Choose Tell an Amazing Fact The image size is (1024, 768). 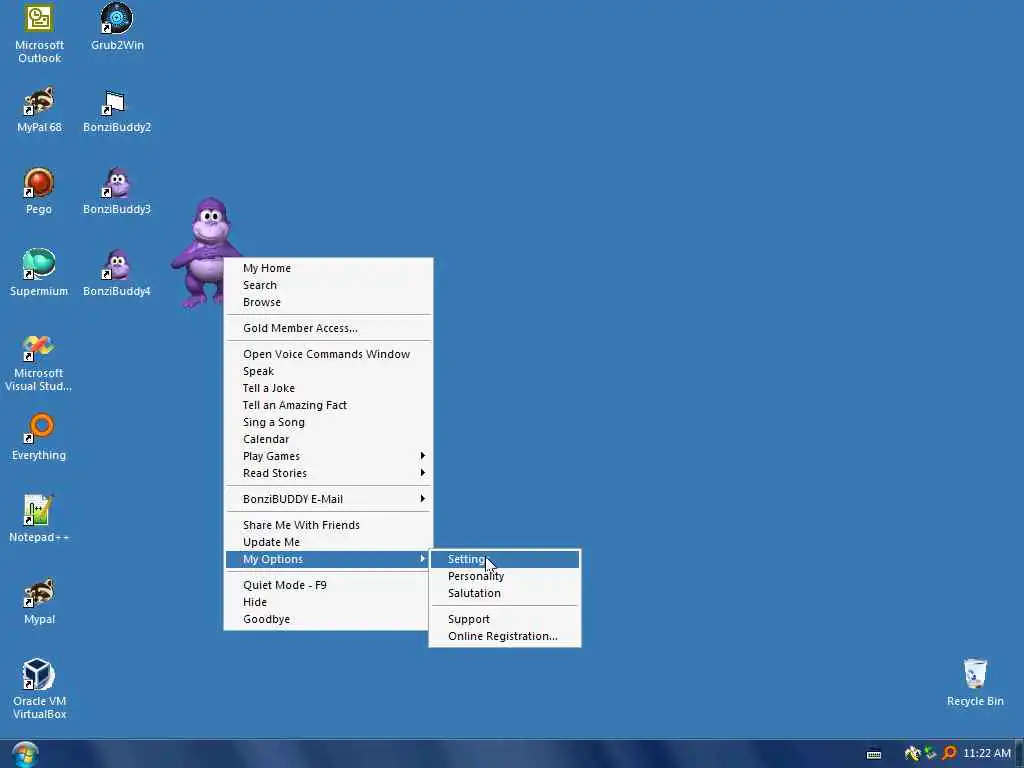pos(328,405)
